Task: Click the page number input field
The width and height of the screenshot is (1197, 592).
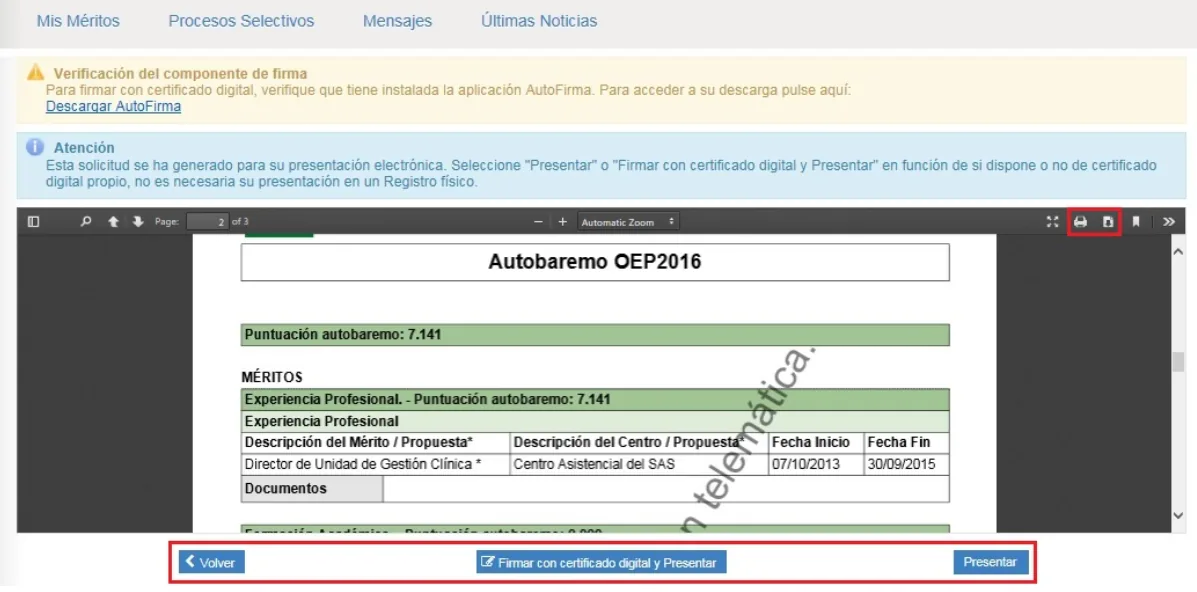Action: point(208,222)
